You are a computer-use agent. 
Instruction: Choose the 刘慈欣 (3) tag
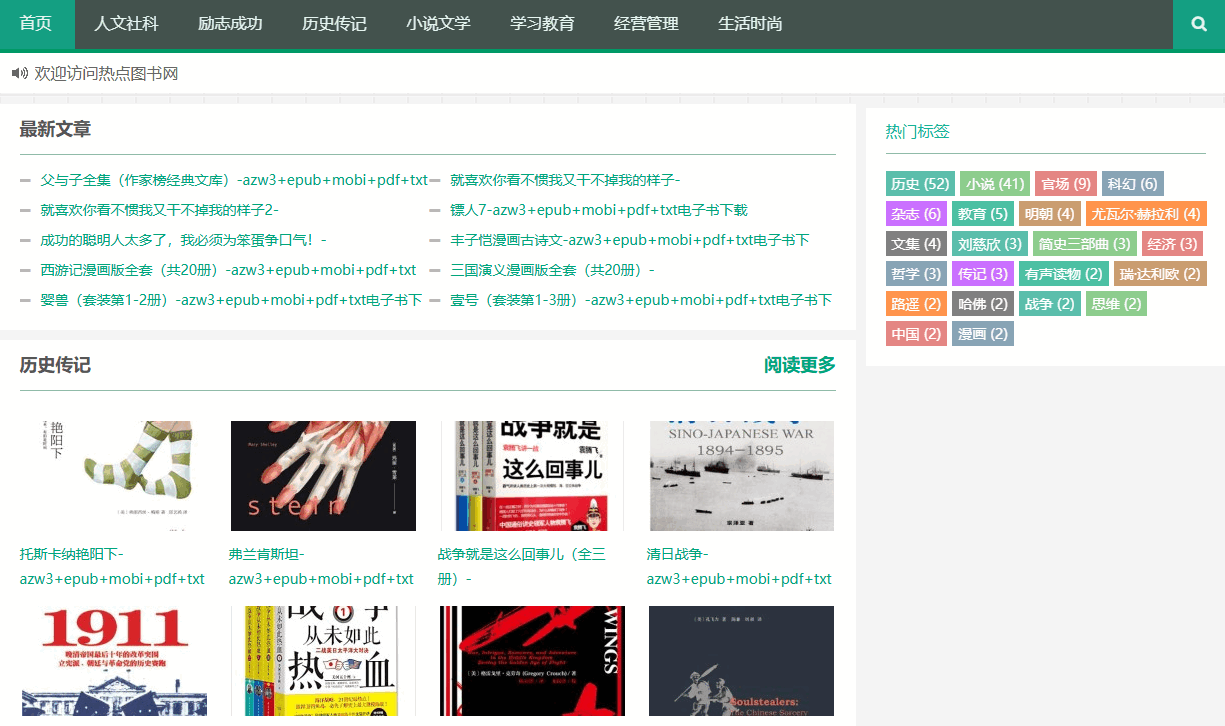[989, 244]
